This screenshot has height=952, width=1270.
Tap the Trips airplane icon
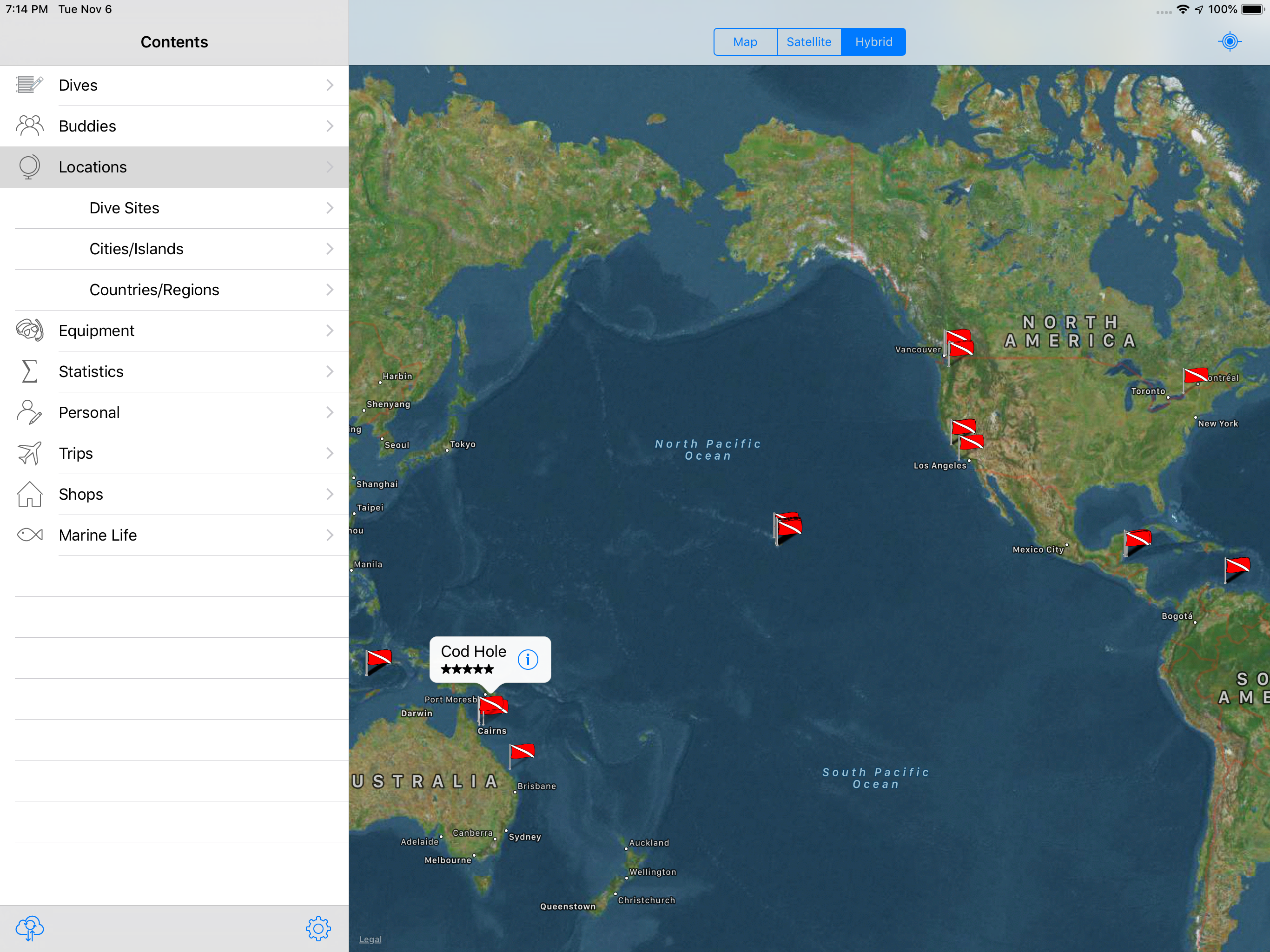point(29,453)
